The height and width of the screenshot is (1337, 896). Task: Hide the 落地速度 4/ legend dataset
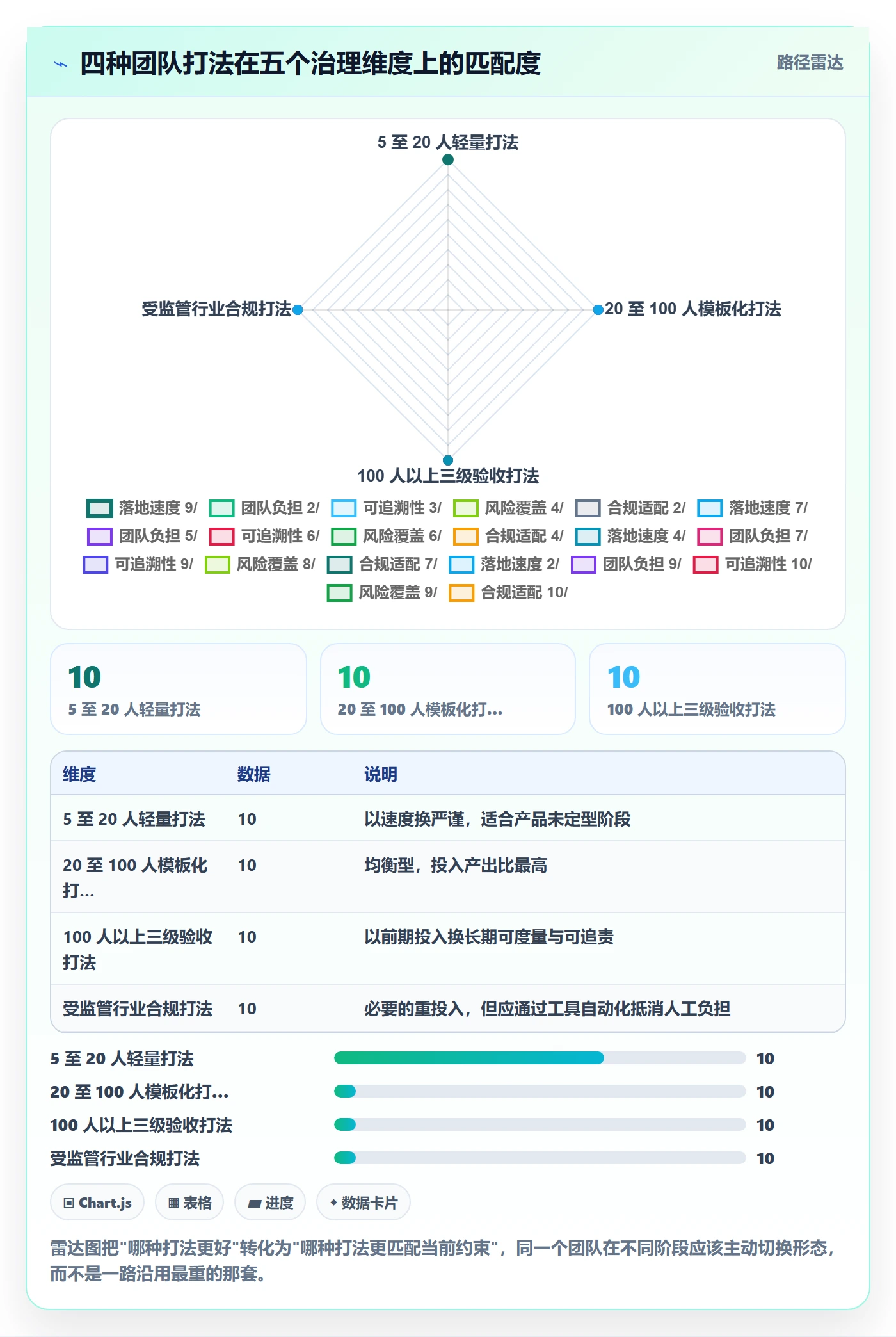pyautogui.click(x=630, y=536)
